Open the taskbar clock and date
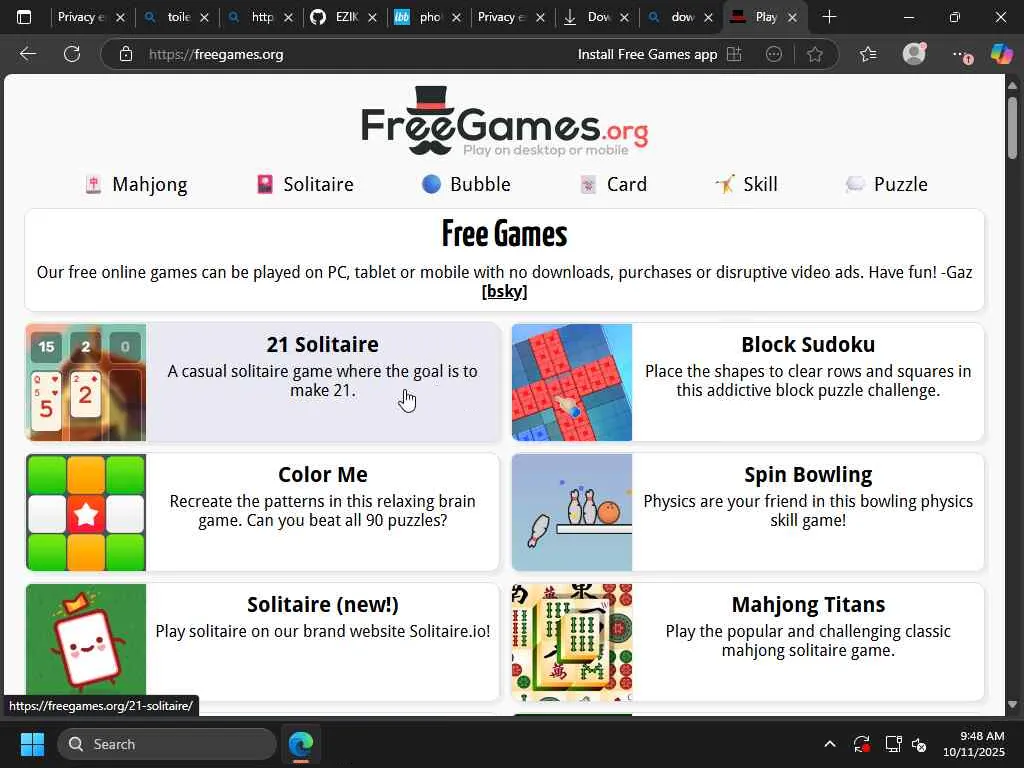1024x768 pixels. click(974, 744)
